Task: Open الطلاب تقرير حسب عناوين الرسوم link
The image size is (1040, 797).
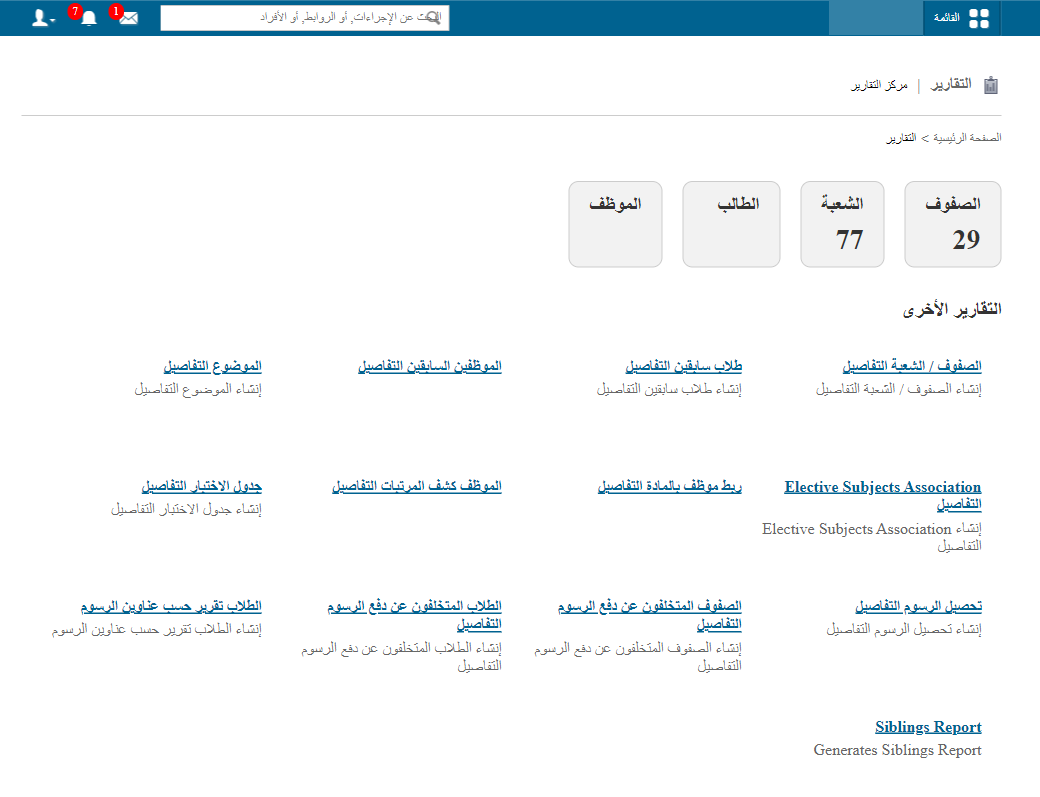Action: [171, 606]
